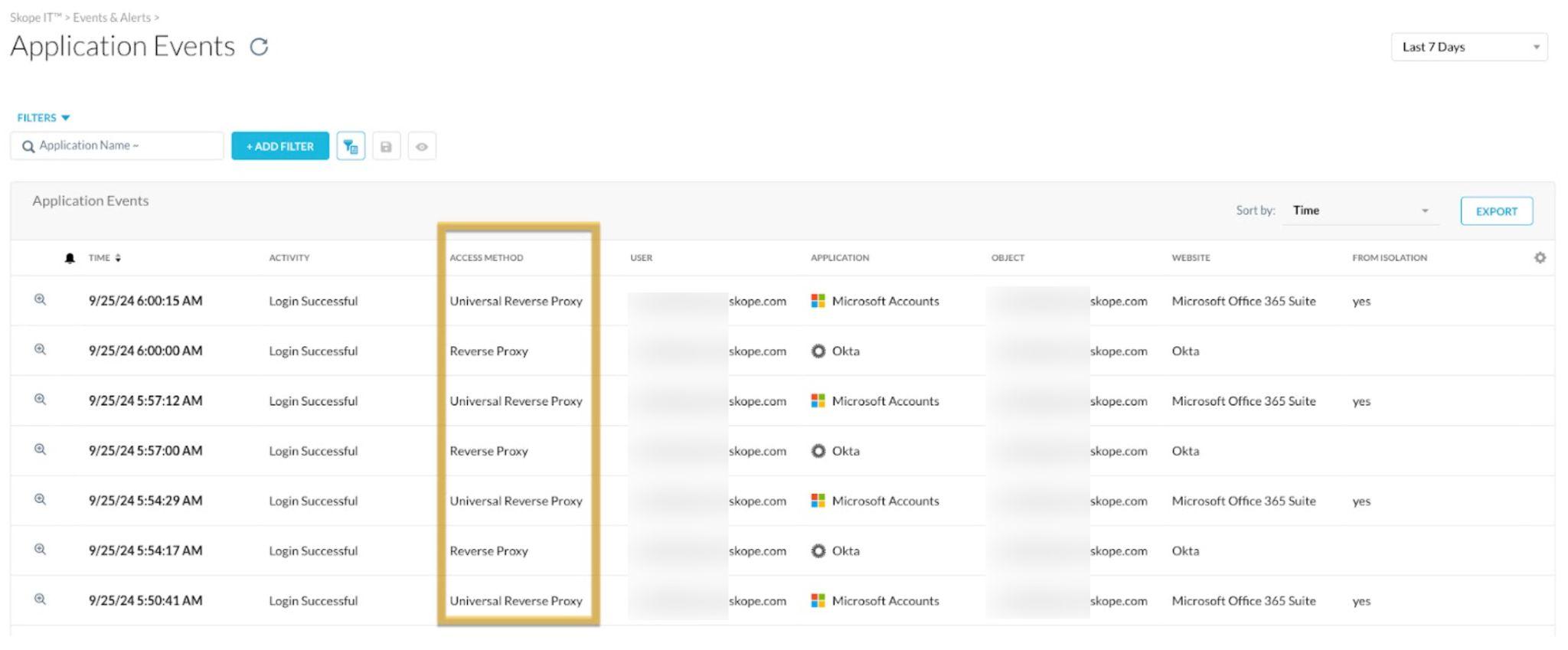This screenshot has height=650, width=1568.
Task: Click the ACCESS METHOD column header
Action: (x=486, y=258)
